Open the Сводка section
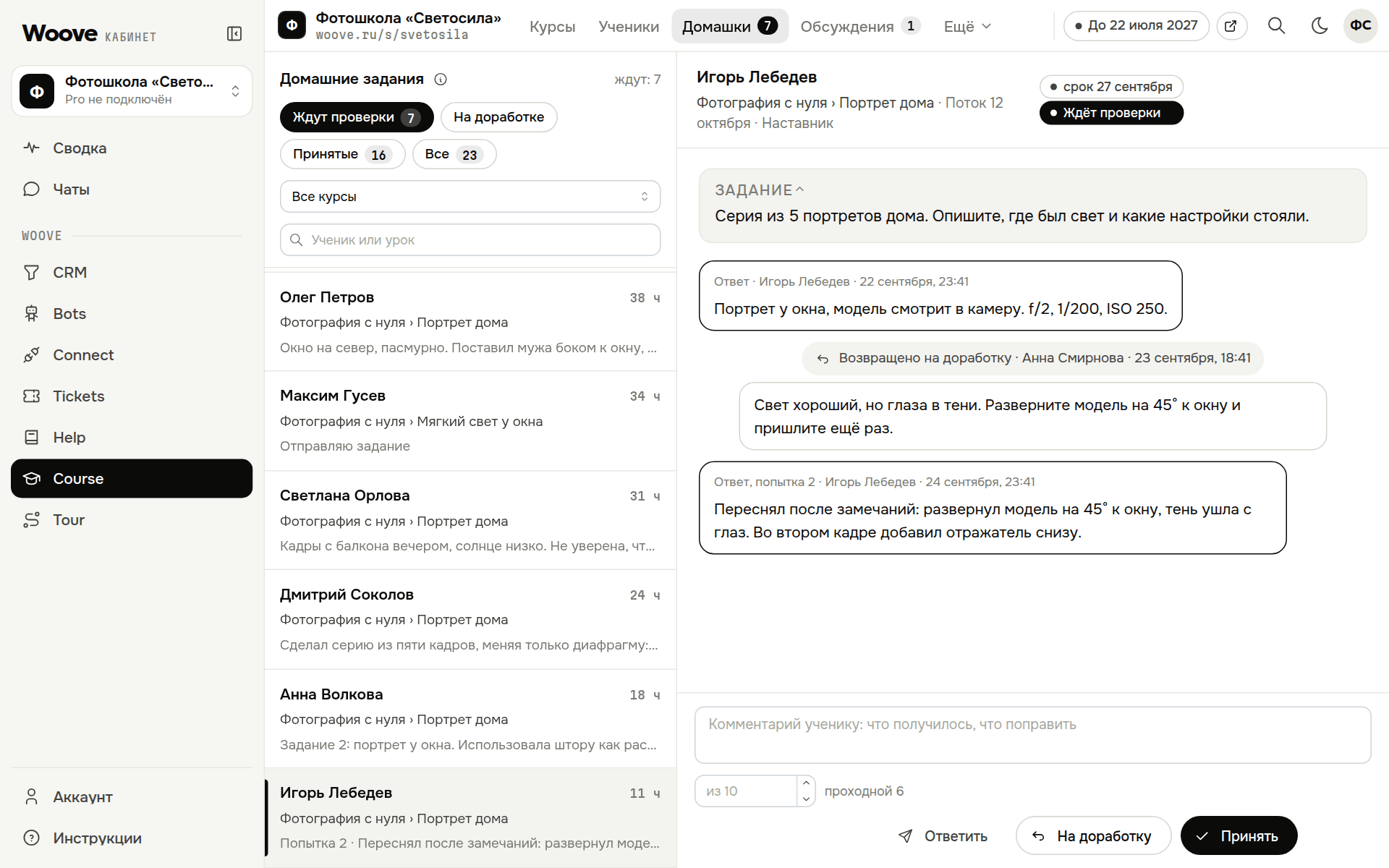 tap(132, 148)
